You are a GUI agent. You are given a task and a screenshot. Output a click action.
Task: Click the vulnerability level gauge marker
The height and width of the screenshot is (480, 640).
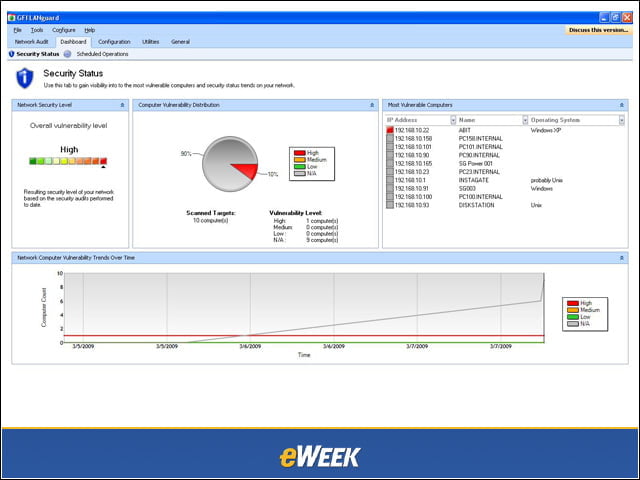[x=104, y=167]
